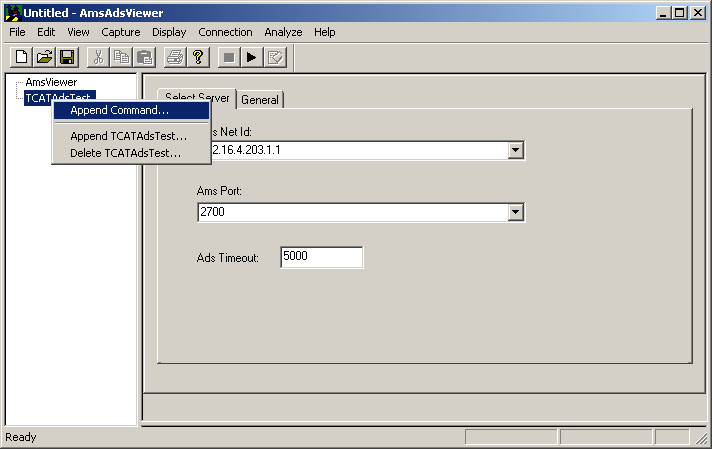Click the Ams Port field showing 2700
Viewport: 712px width, 449px height.
tap(361, 212)
